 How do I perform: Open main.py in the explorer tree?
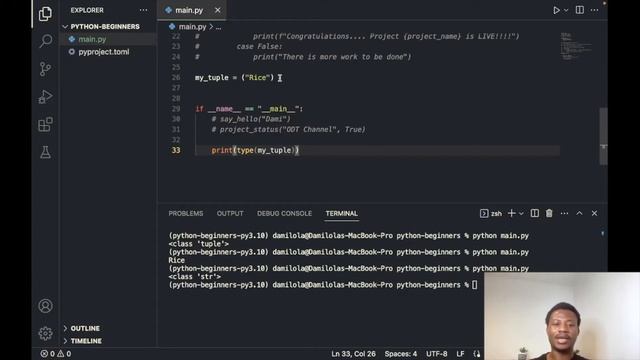pyautogui.click(x=92, y=39)
